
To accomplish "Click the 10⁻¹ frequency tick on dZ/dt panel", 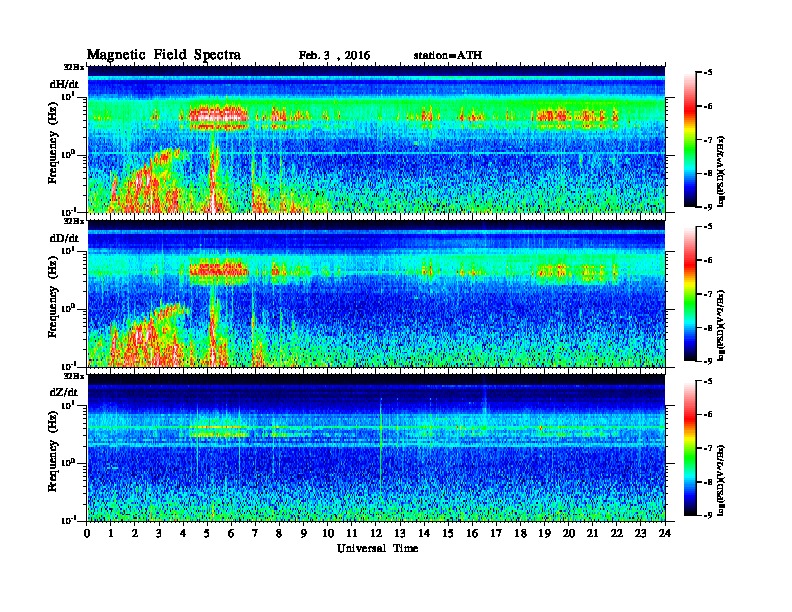I will [69, 520].
